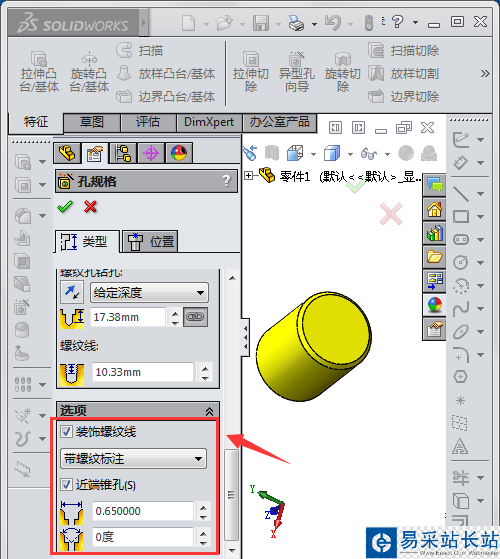This screenshot has height=559, width=500.
Task: Click the help question mark in 孔规格 header
Action: (x=227, y=181)
